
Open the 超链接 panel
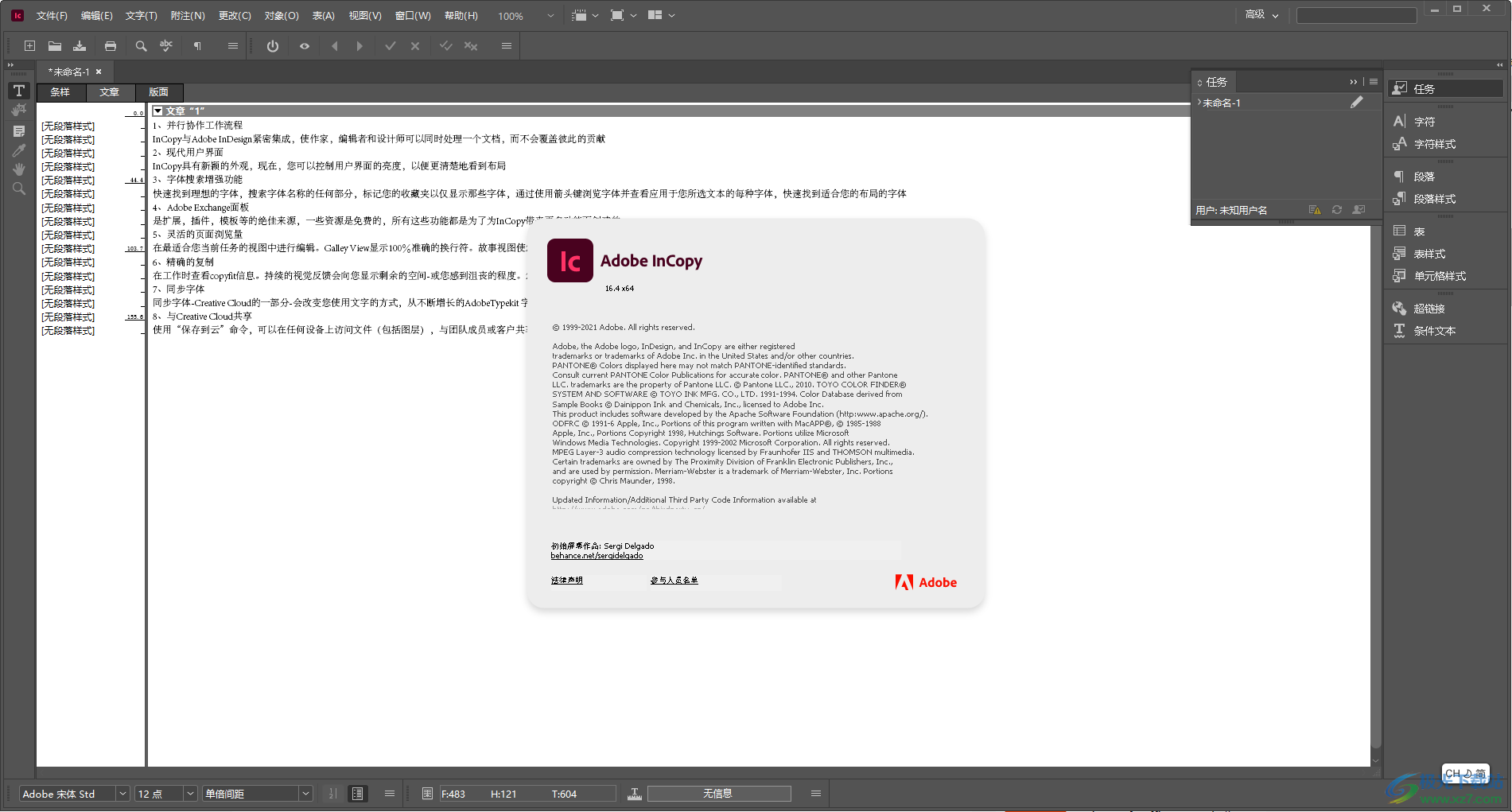pyautogui.click(x=1429, y=309)
